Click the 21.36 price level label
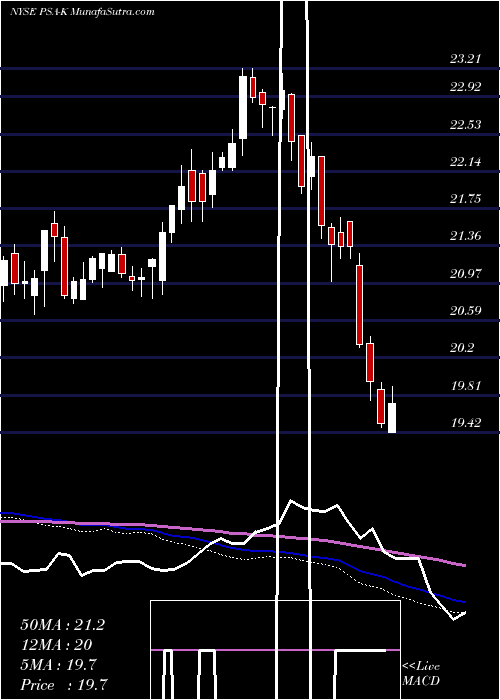 click(x=466, y=236)
